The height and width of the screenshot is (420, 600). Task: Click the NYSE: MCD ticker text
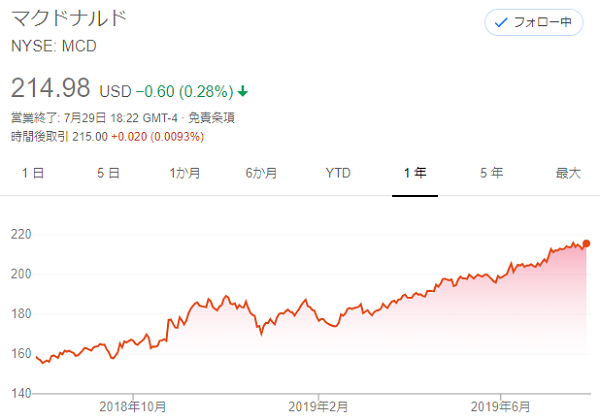pyautogui.click(x=54, y=46)
